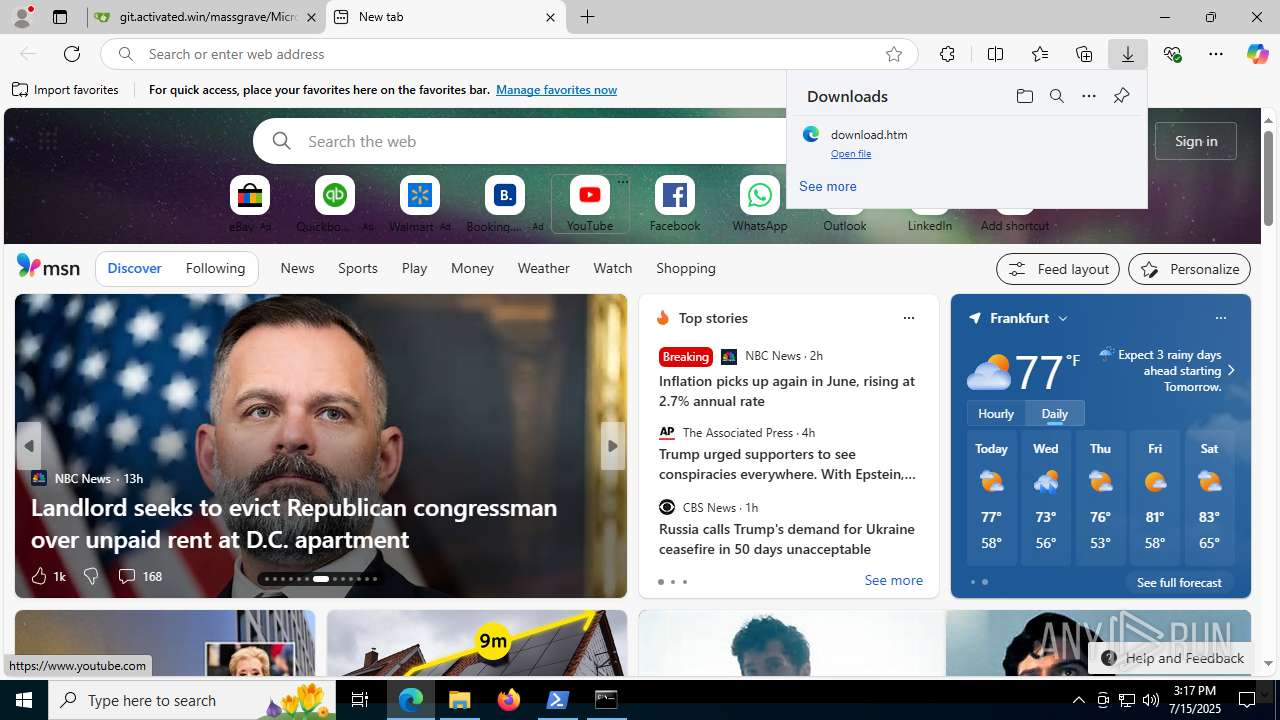The height and width of the screenshot is (720, 1280).
Task: Open News section
Action: click(297, 268)
